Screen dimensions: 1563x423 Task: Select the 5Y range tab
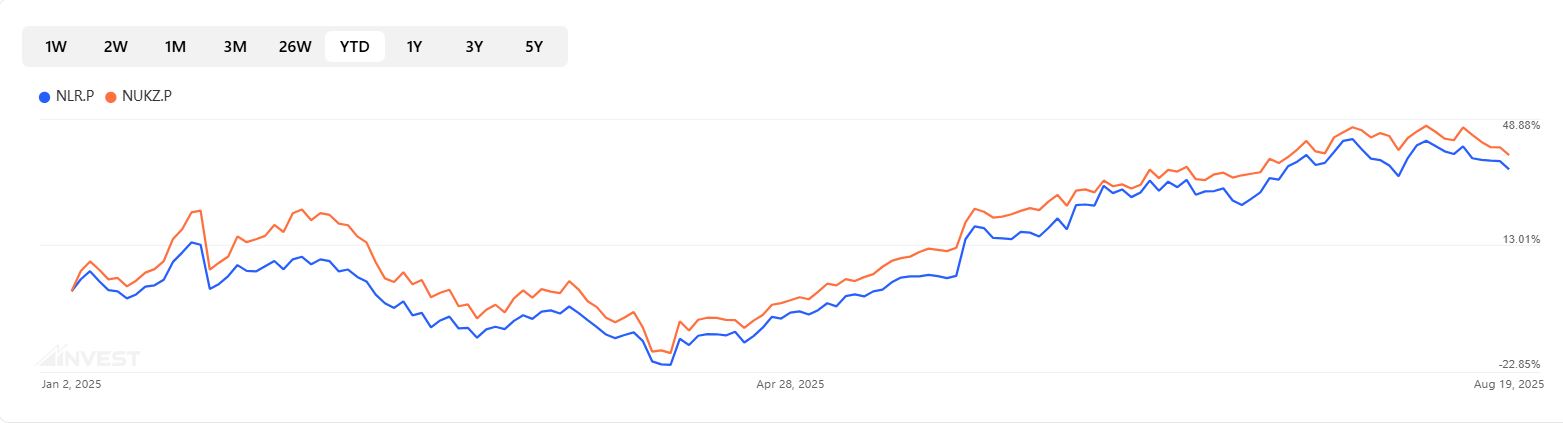(x=534, y=46)
